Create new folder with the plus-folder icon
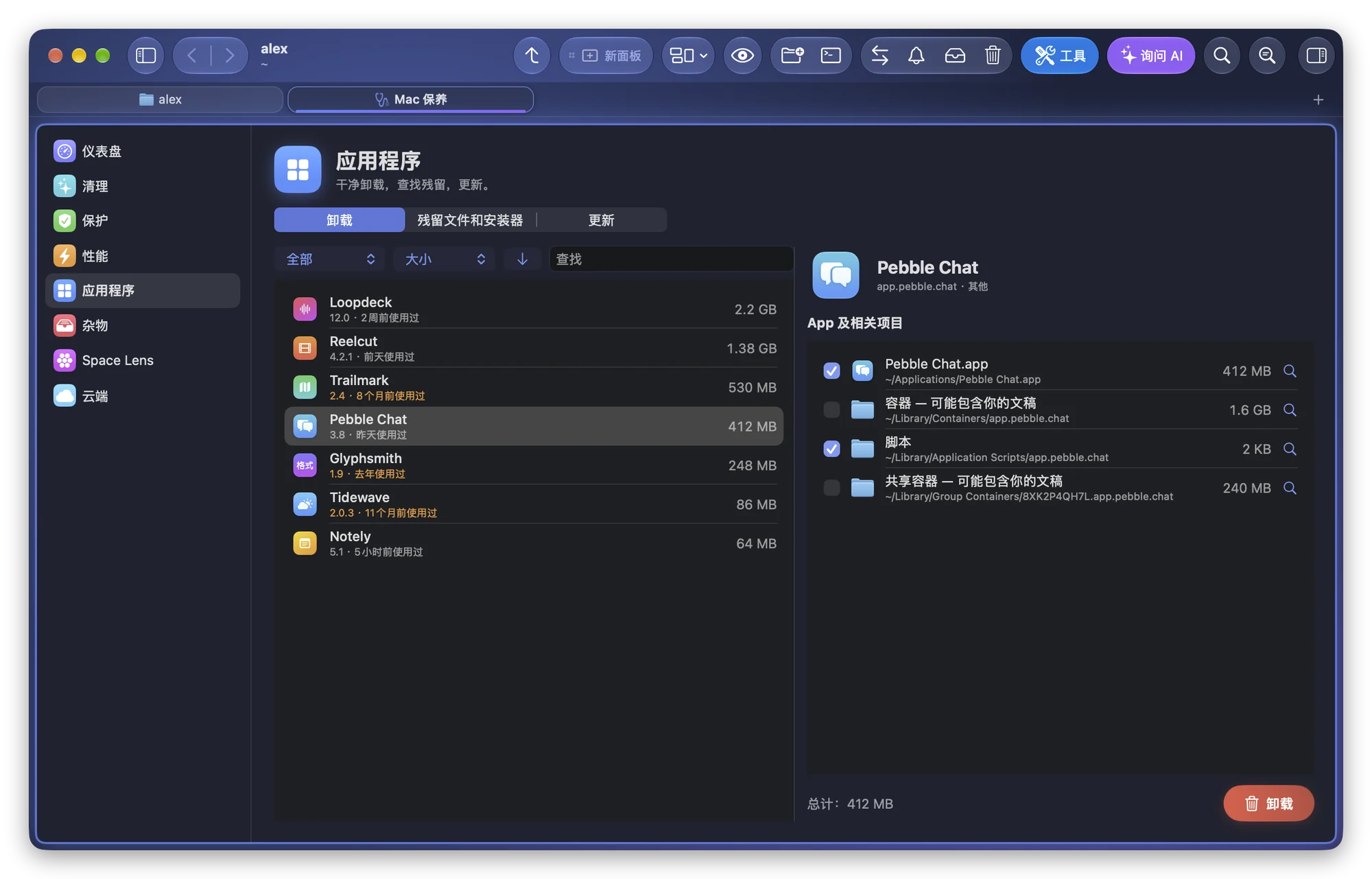Viewport: 1372px width, 879px height. [792, 56]
